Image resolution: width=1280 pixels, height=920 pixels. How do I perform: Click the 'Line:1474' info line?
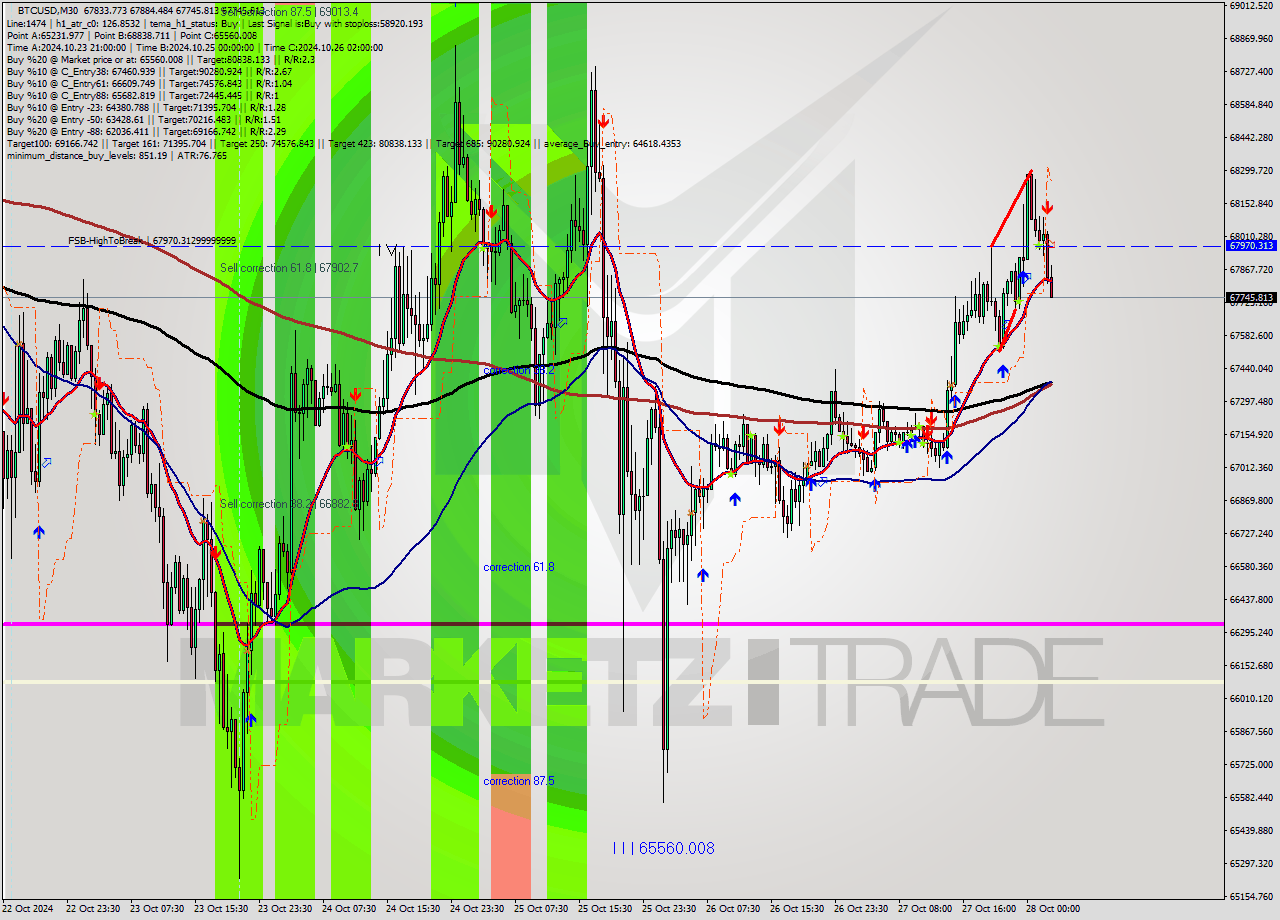(x=214, y=23)
